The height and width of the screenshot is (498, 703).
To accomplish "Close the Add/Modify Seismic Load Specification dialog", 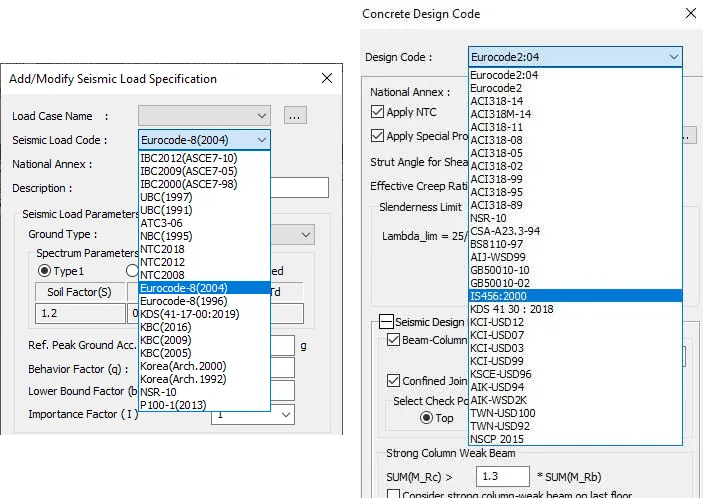I will point(327,78).
